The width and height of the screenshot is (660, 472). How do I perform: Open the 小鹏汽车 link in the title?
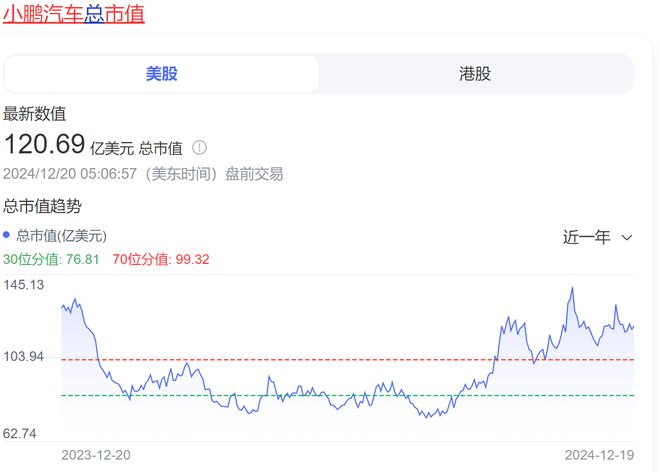(x=43, y=17)
